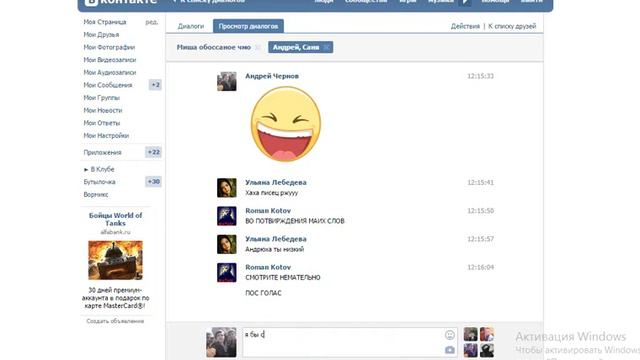Viewport: 640px width, 360px height.
Task: Close the 'Андрей, Саня' dialog tab
Action: click(326, 47)
